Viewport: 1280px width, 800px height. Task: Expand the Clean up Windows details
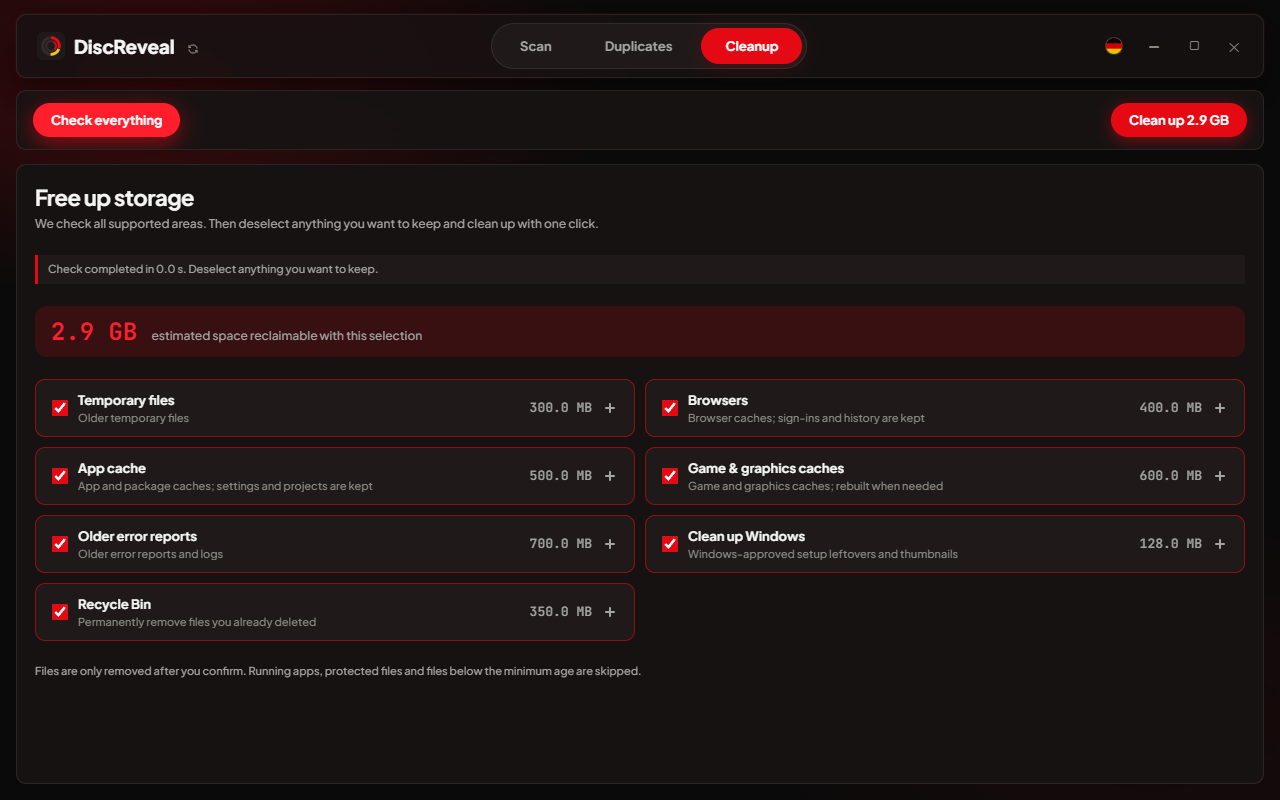pos(1220,544)
